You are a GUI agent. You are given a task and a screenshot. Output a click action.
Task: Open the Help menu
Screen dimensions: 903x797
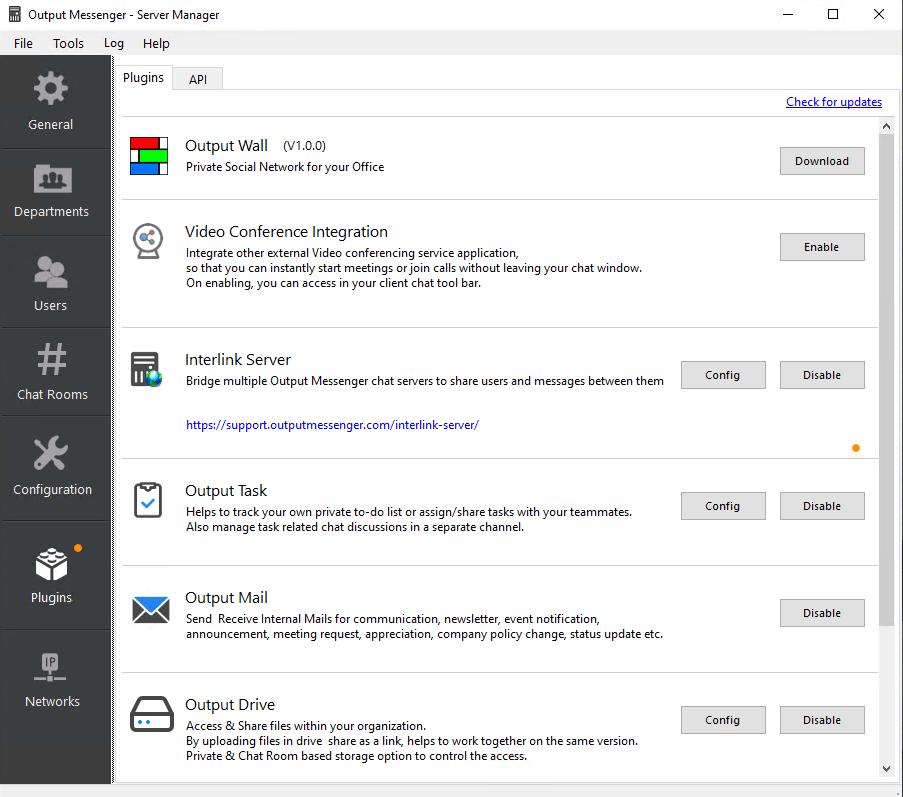click(x=156, y=43)
